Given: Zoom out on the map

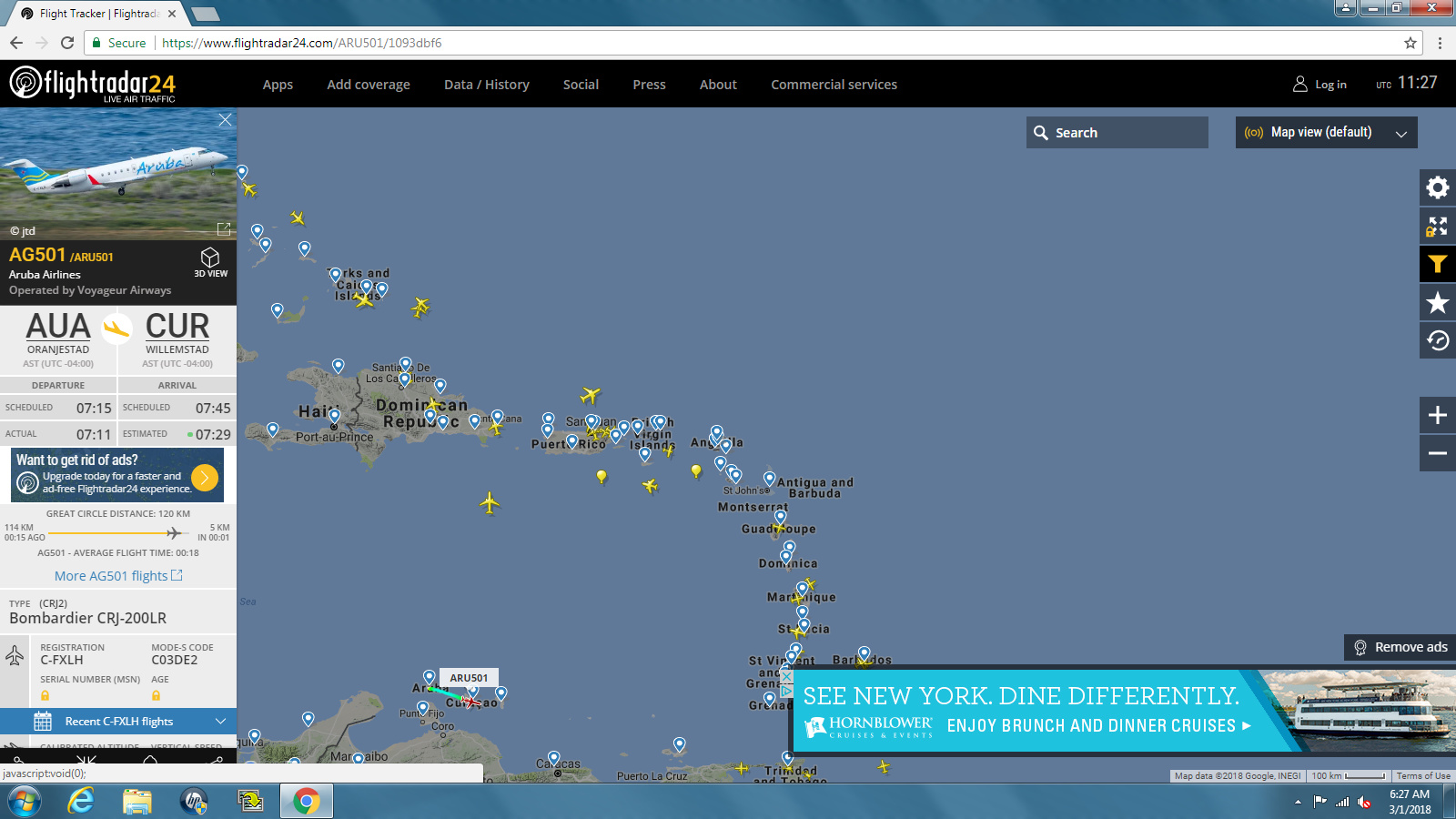Looking at the screenshot, I should pyautogui.click(x=1438, y=453).
